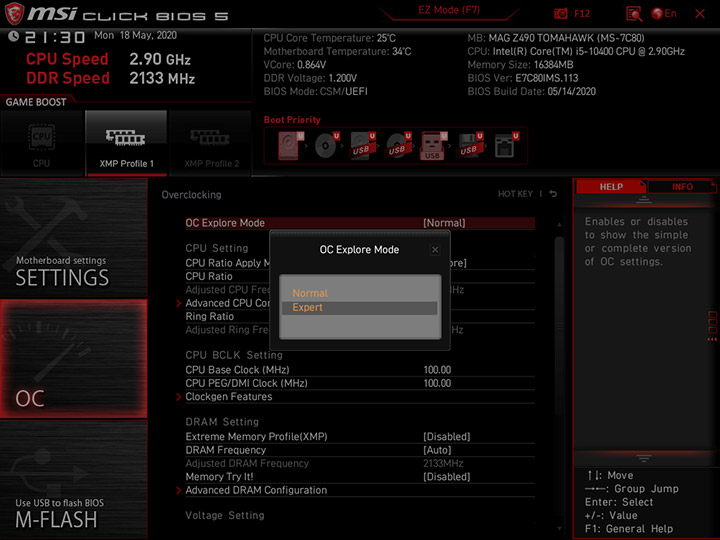Screen dimensions: 720x540
Task: Expand Advanced CPU Configuration submenu
Action: tap(227, 303)
